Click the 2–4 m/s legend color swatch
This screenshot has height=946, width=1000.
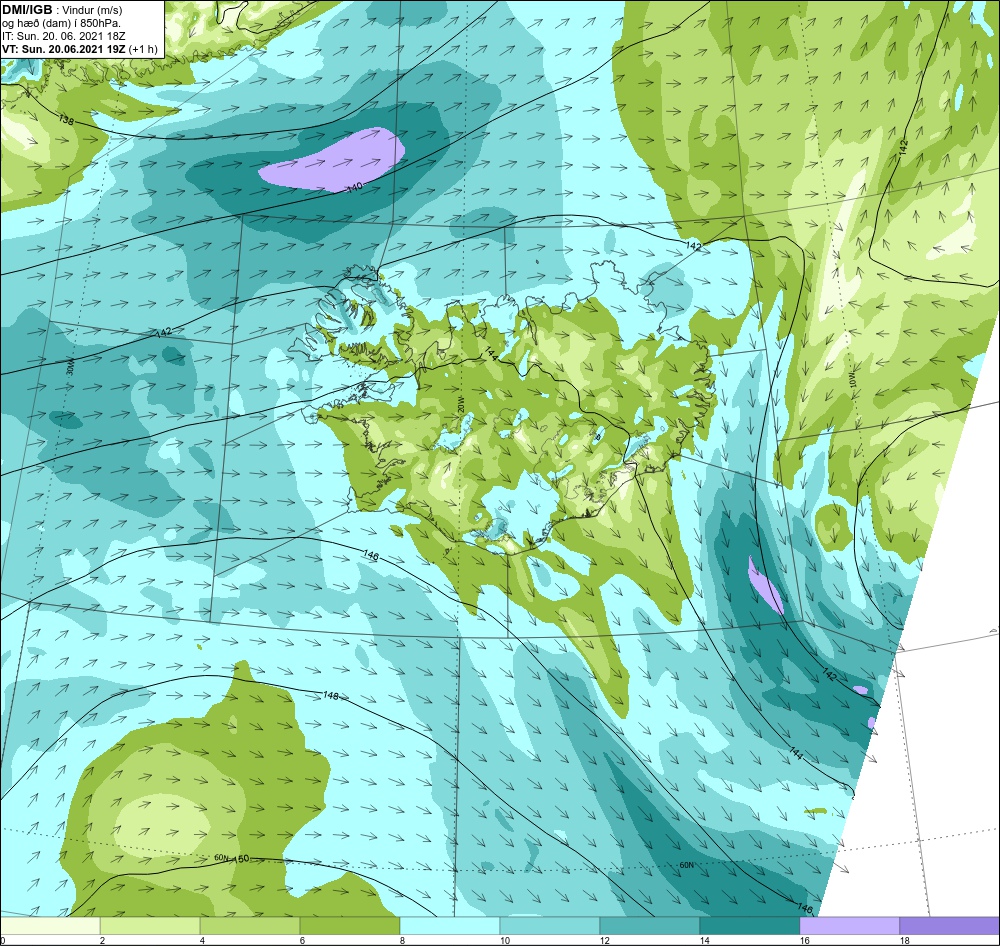[x=150, y=926]
